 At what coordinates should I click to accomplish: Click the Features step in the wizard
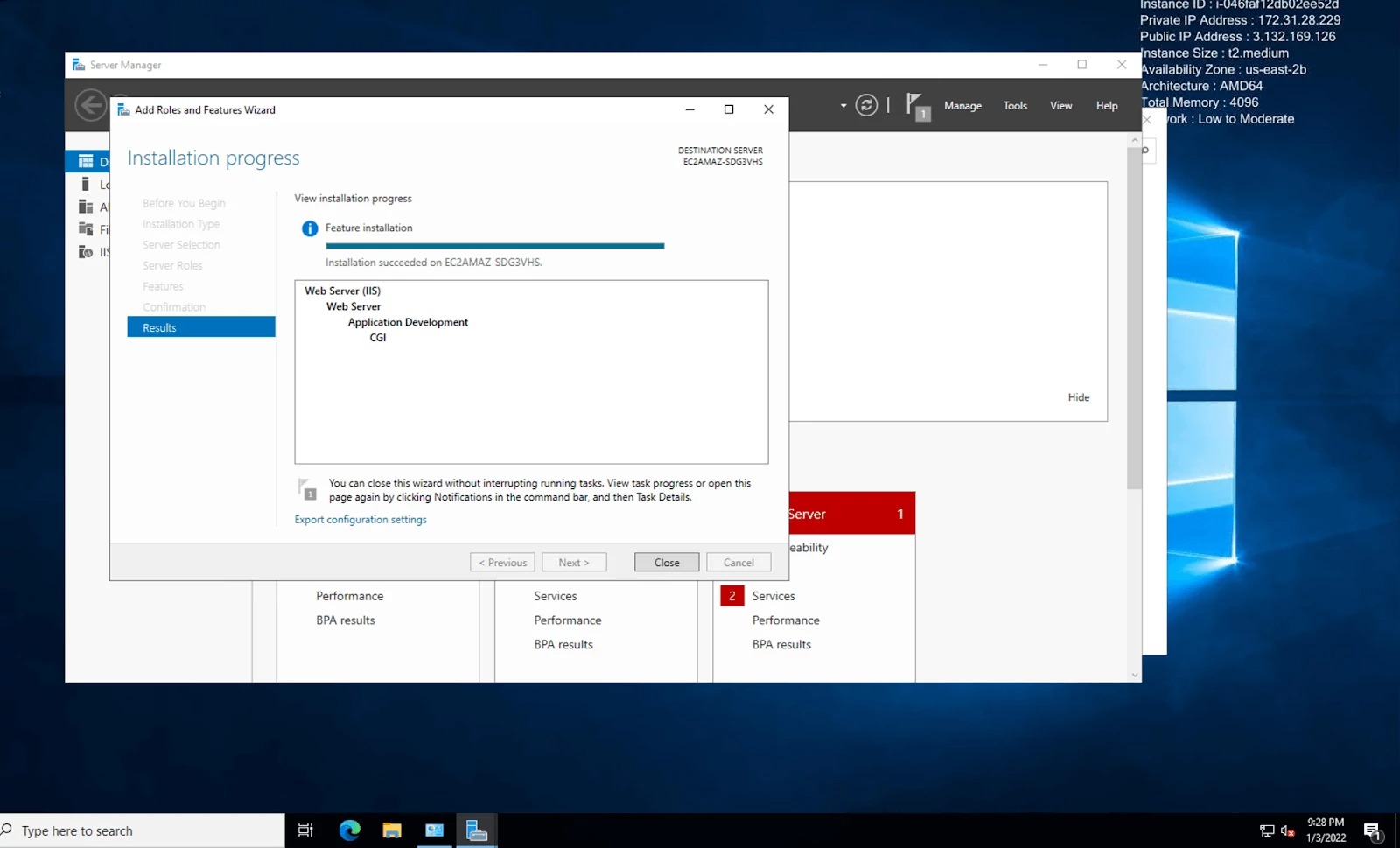163,286
